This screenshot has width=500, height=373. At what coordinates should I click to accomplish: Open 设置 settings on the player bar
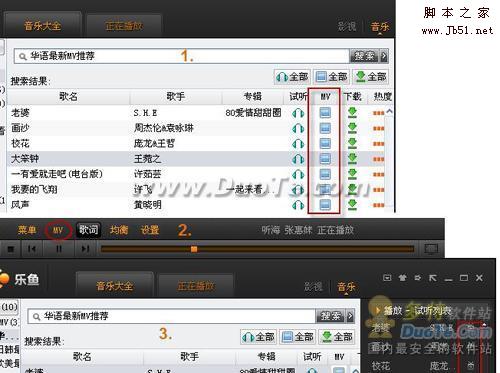click(x=150, y=230)
